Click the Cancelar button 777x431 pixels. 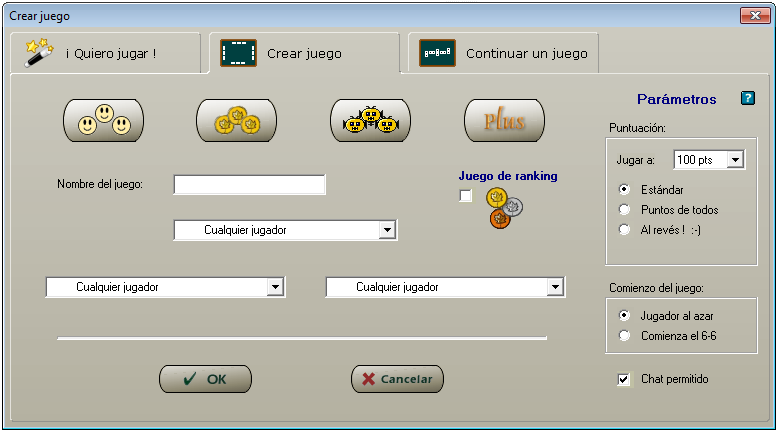coord(397,379)
